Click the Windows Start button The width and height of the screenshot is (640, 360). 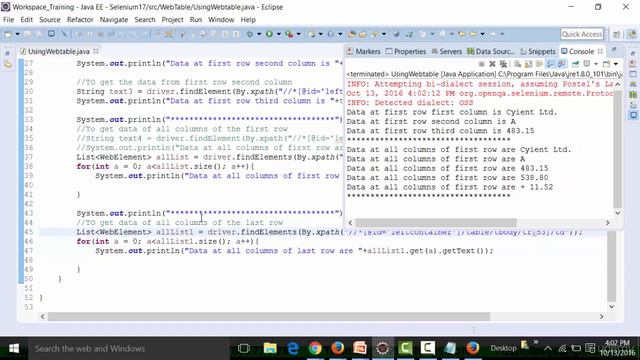point(14,348)
